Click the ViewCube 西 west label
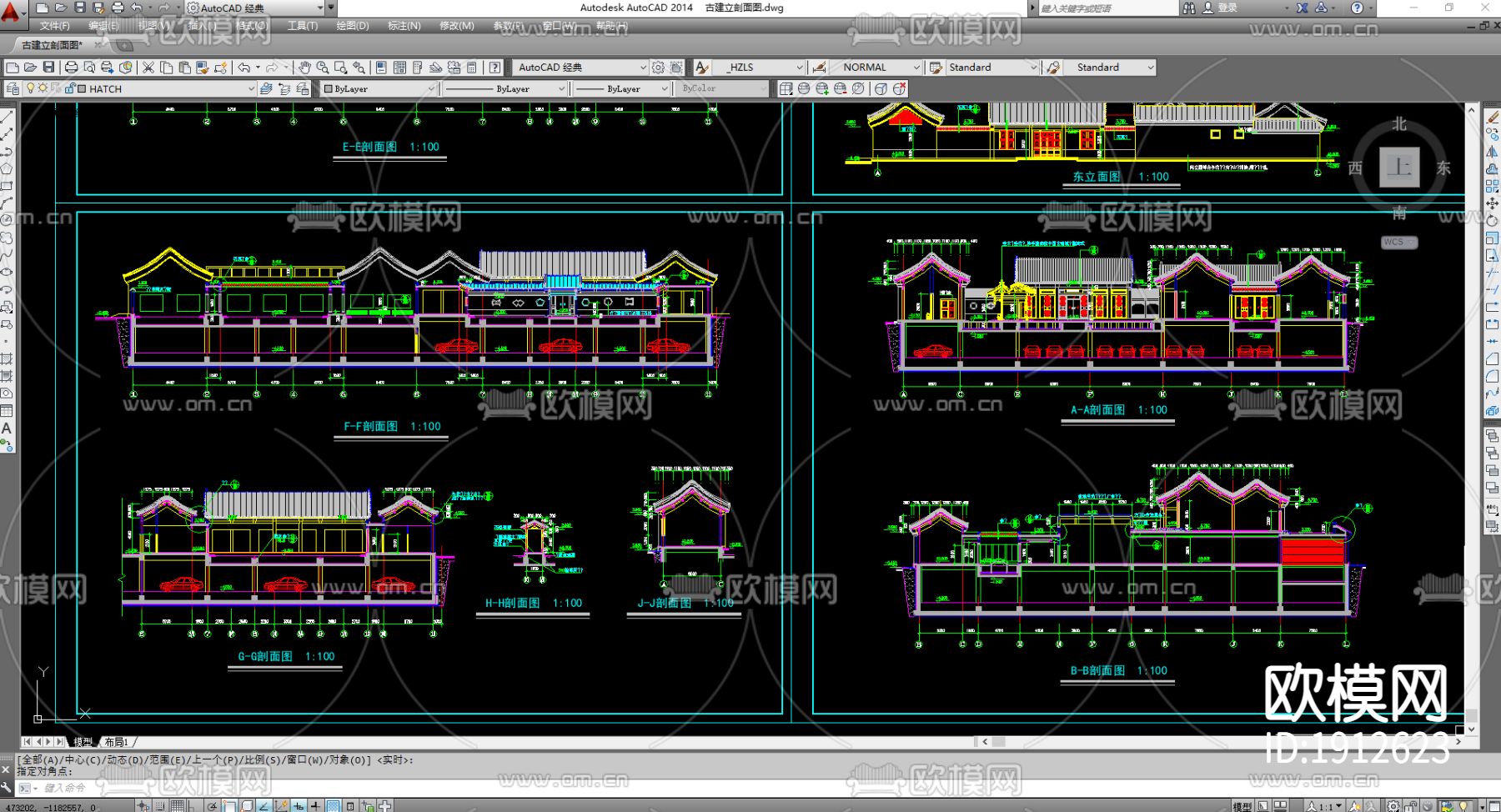 tap(1355, 168)
